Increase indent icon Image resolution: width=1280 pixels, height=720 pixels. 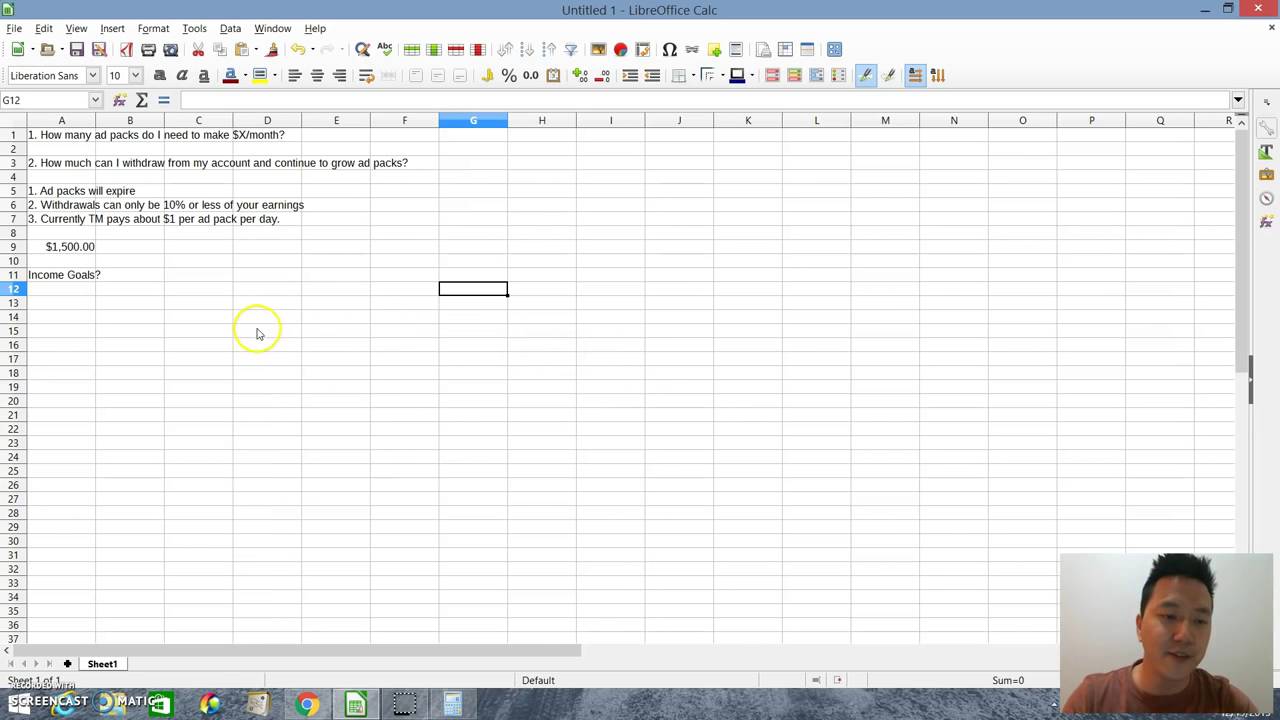(630, 75)
